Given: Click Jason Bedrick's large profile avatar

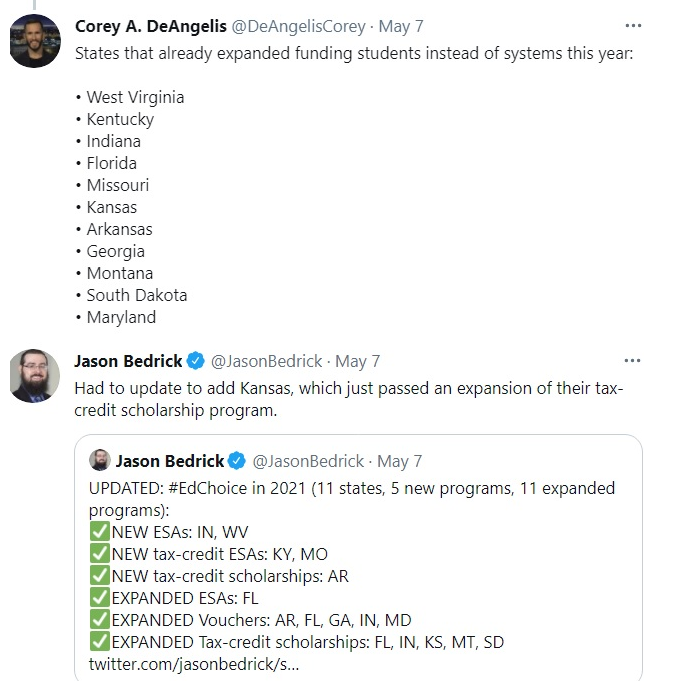Looking at the screenshot, I should (35, 375).
